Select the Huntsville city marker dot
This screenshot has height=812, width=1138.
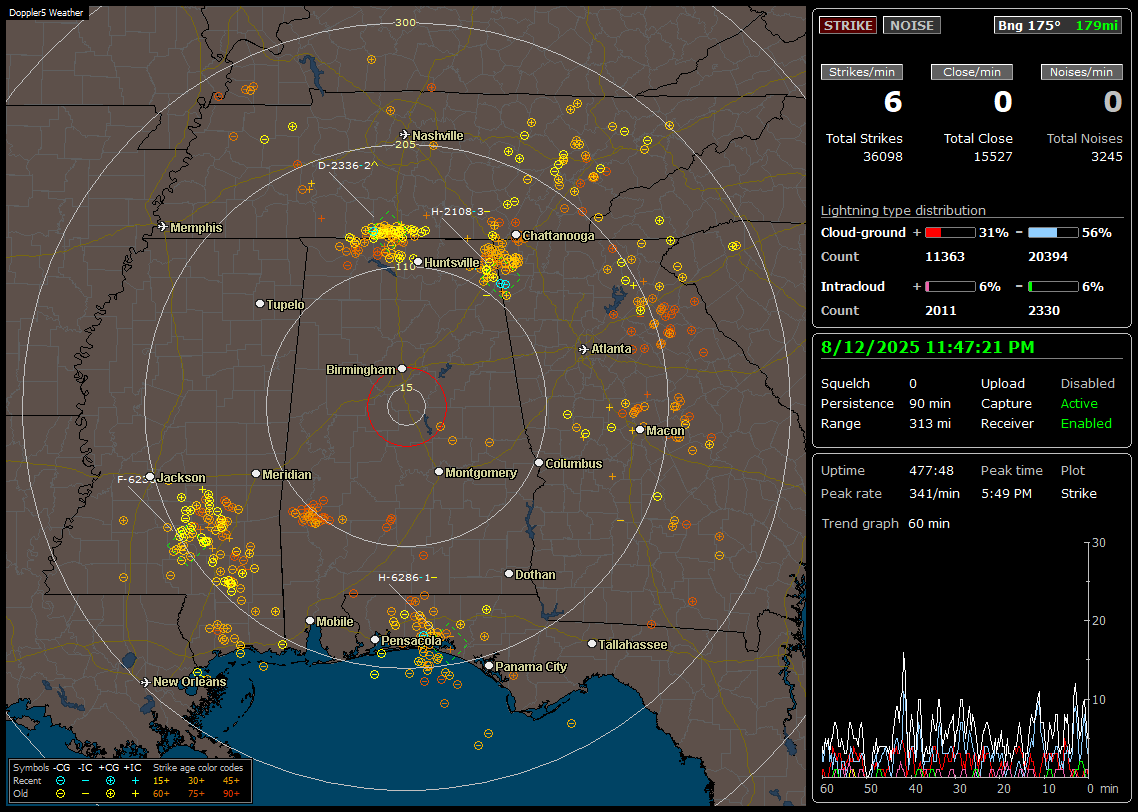[x=418, y=262]
